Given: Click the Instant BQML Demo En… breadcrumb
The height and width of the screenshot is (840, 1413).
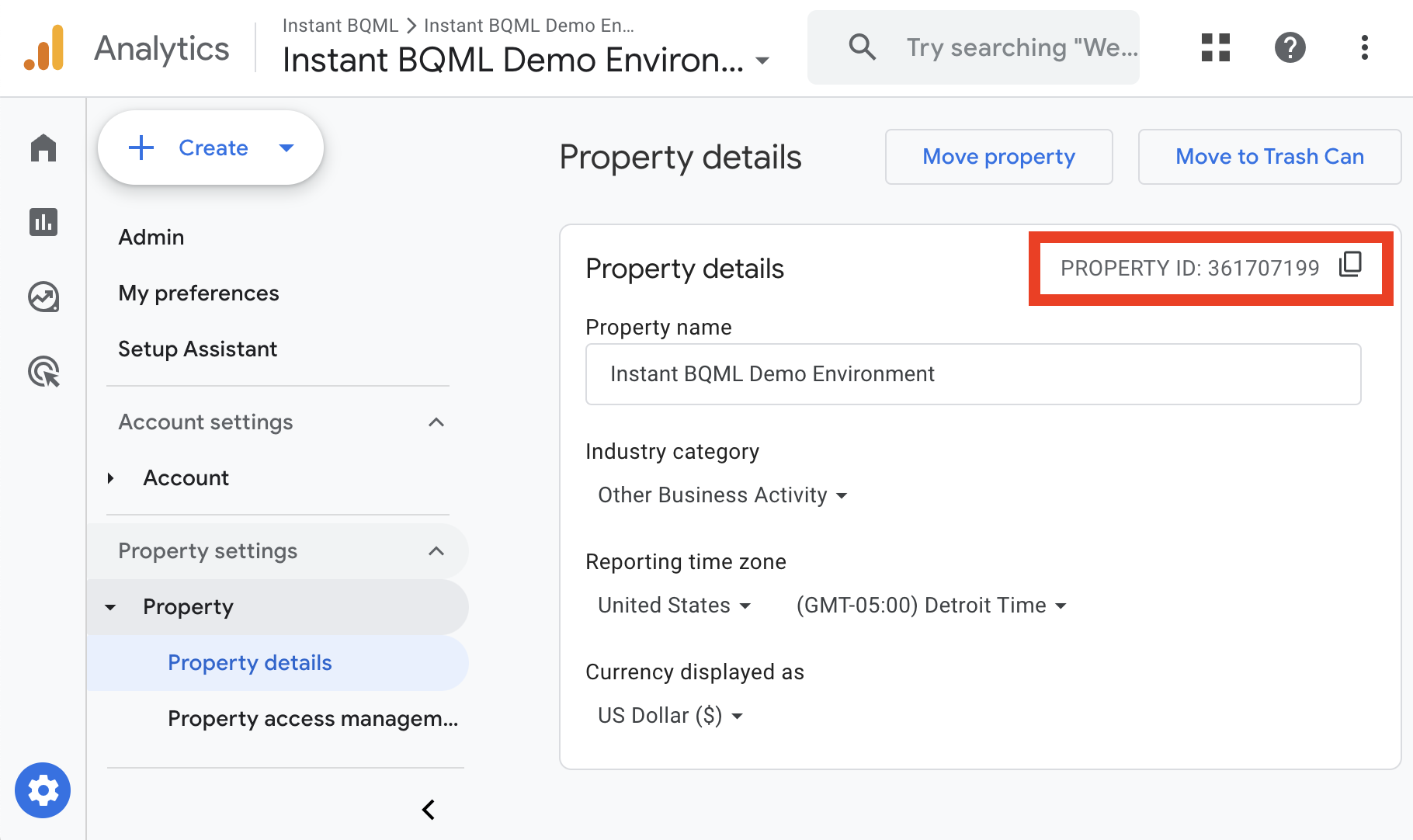Looking at the screenshot, I should coord(529,26).
